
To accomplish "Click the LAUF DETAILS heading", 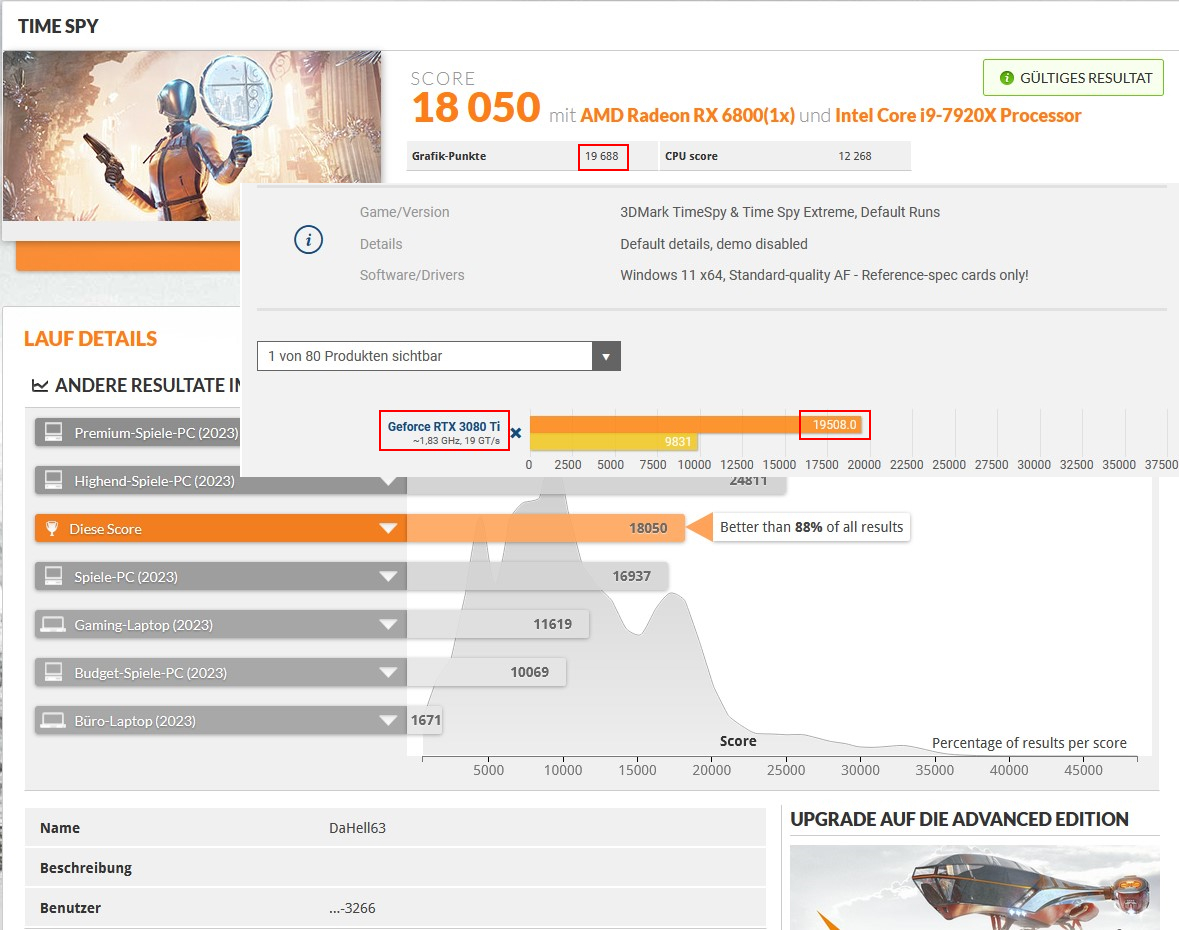I will (90, 338).
